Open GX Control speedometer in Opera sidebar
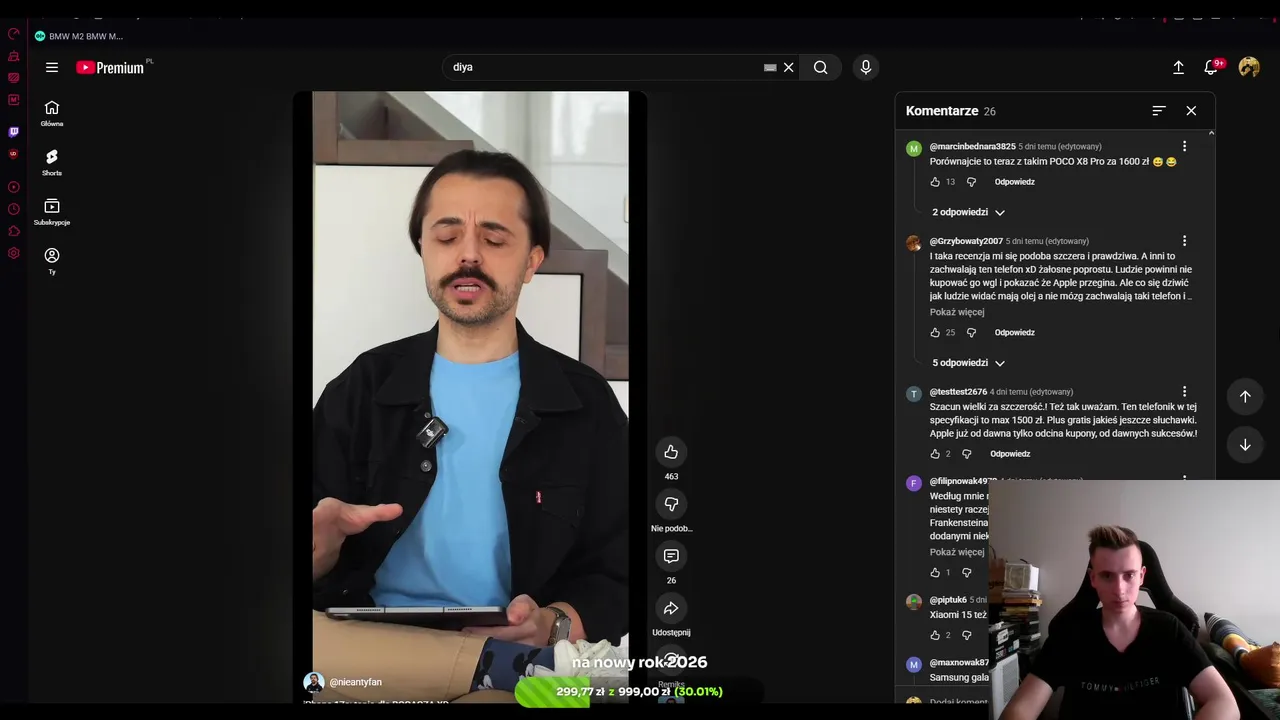The height and width of the screenshot is (720, 1280). pyautogui.click(x=14, y=34)
